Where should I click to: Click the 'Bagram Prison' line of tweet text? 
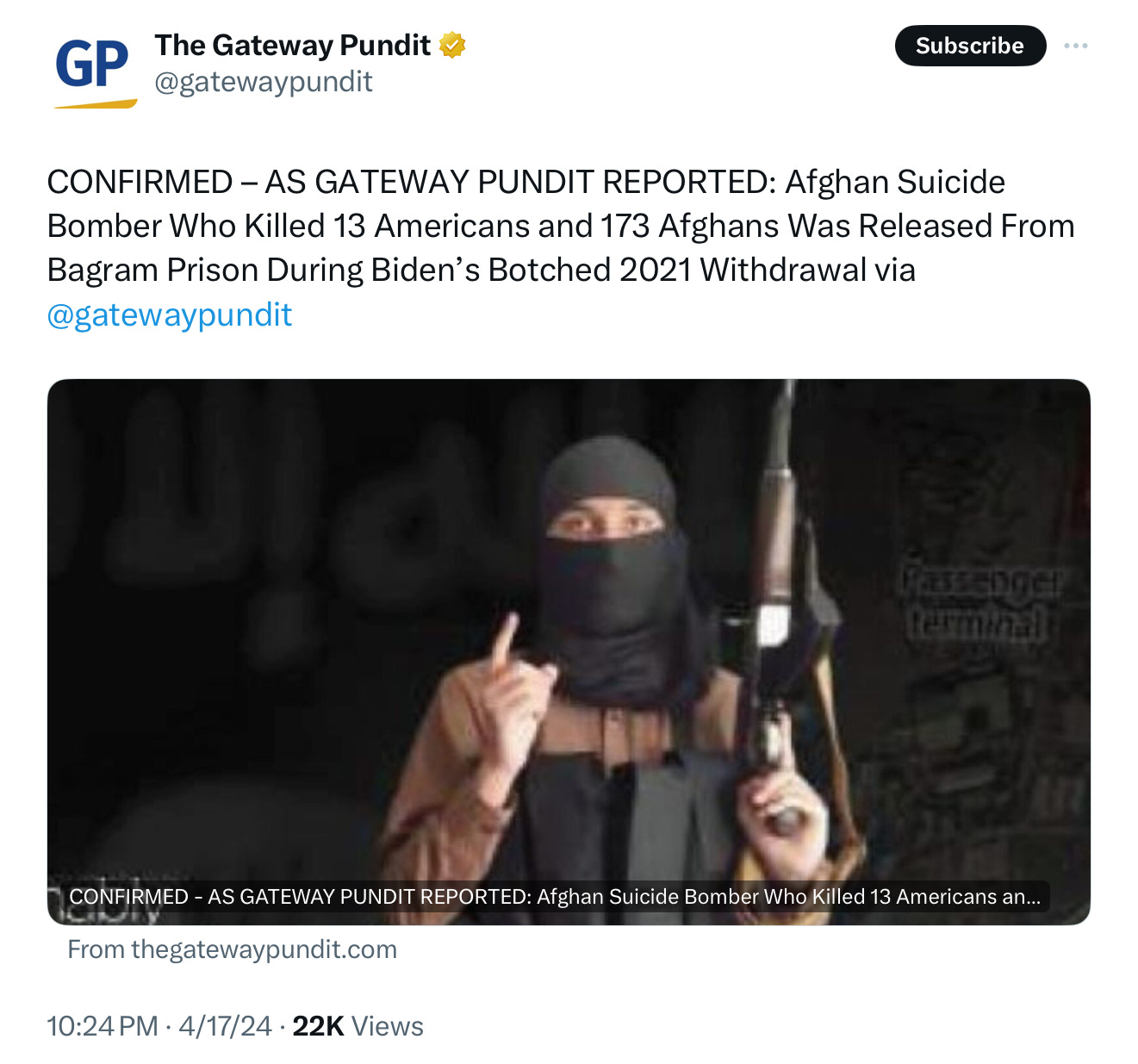(481, 270)
